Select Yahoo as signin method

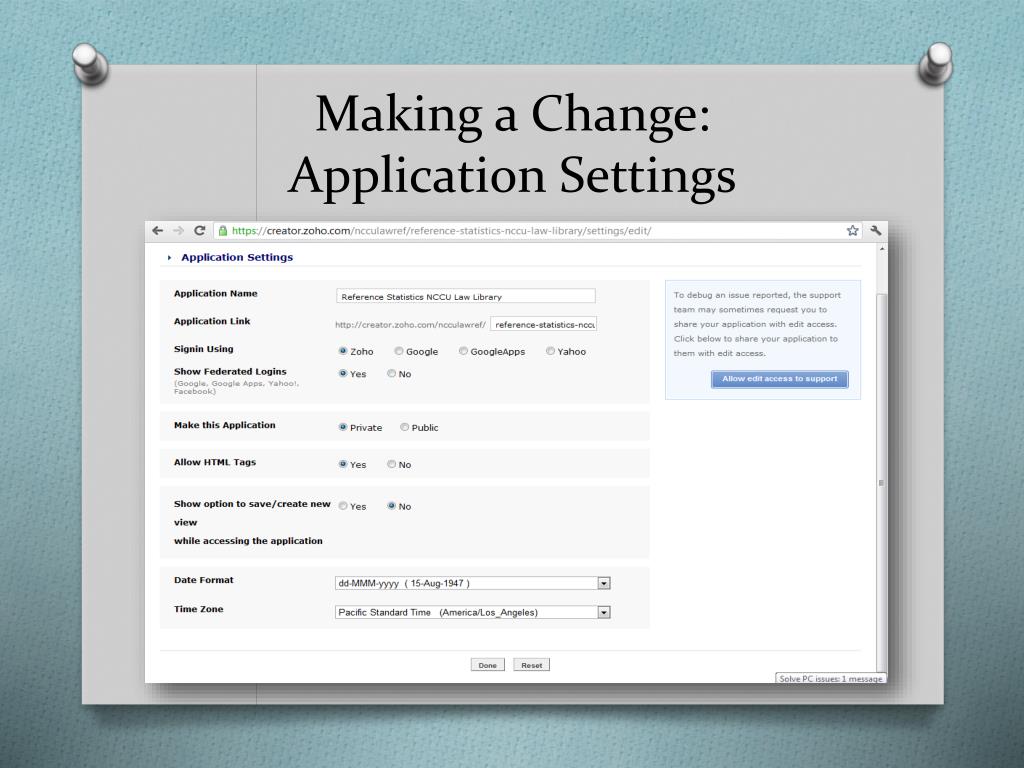[x=551, y=351]
